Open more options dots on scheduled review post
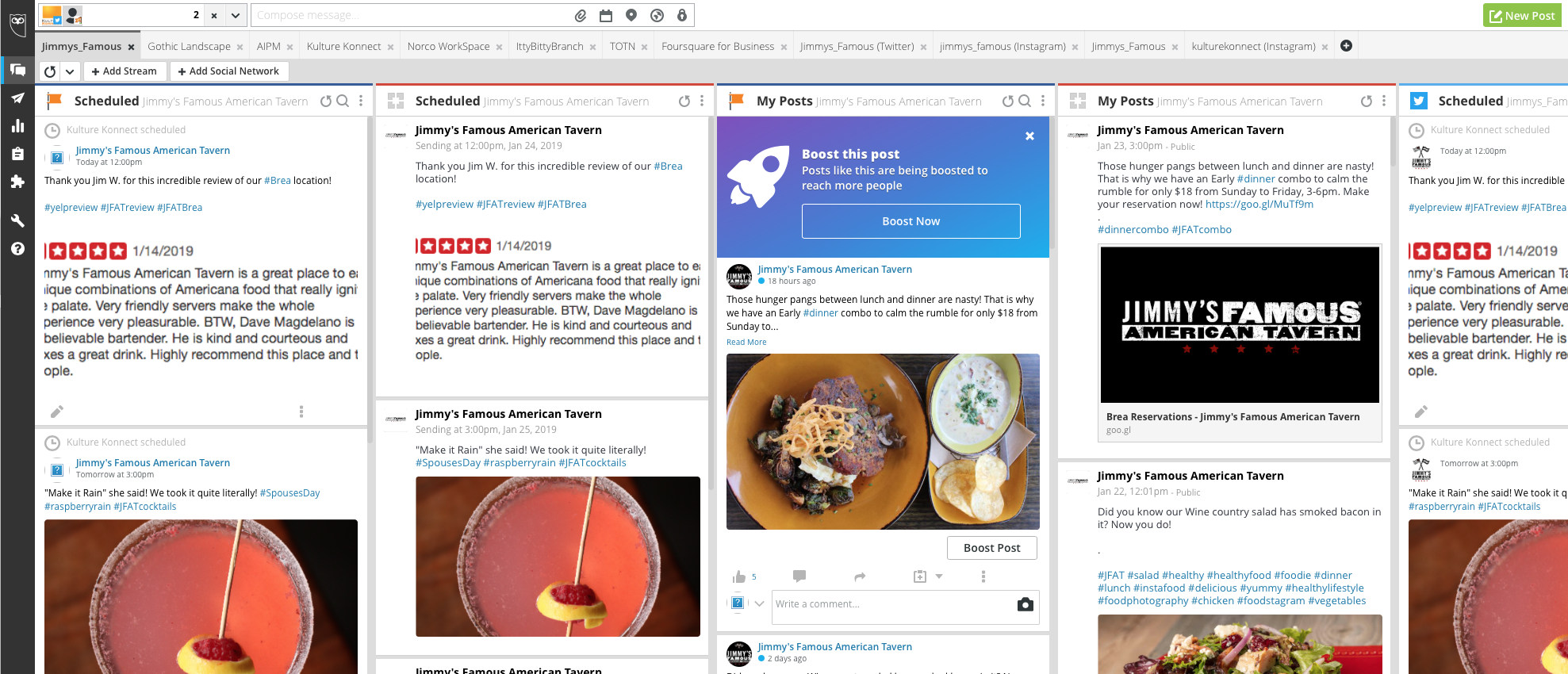1568x674 pixels. point(301,412)
